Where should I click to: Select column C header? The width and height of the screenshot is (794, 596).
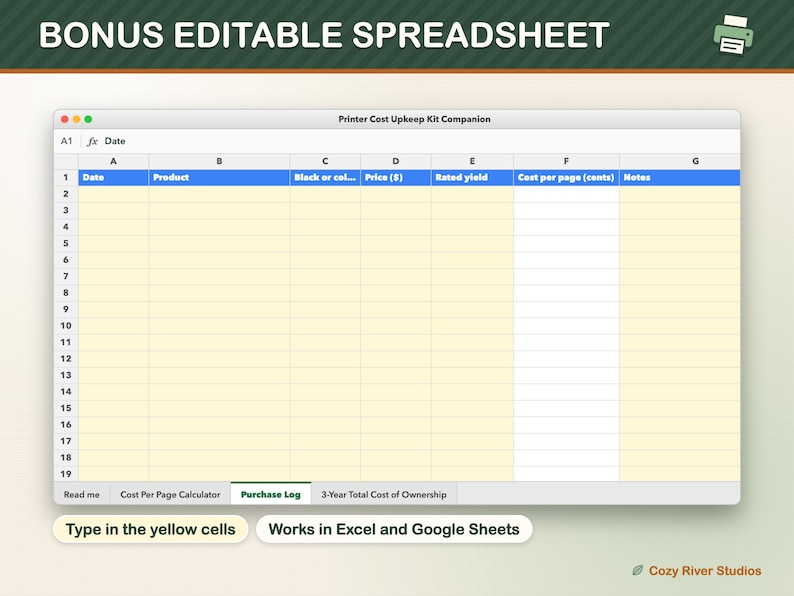[325, 161]
